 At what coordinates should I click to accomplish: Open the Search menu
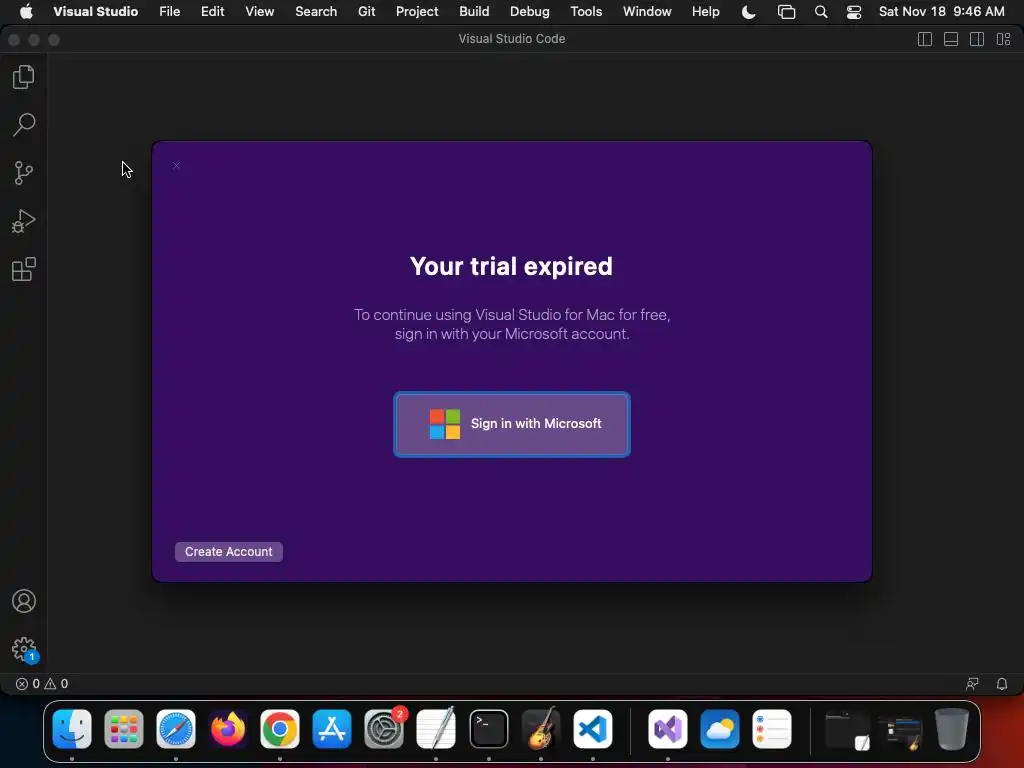pos(316,11)
